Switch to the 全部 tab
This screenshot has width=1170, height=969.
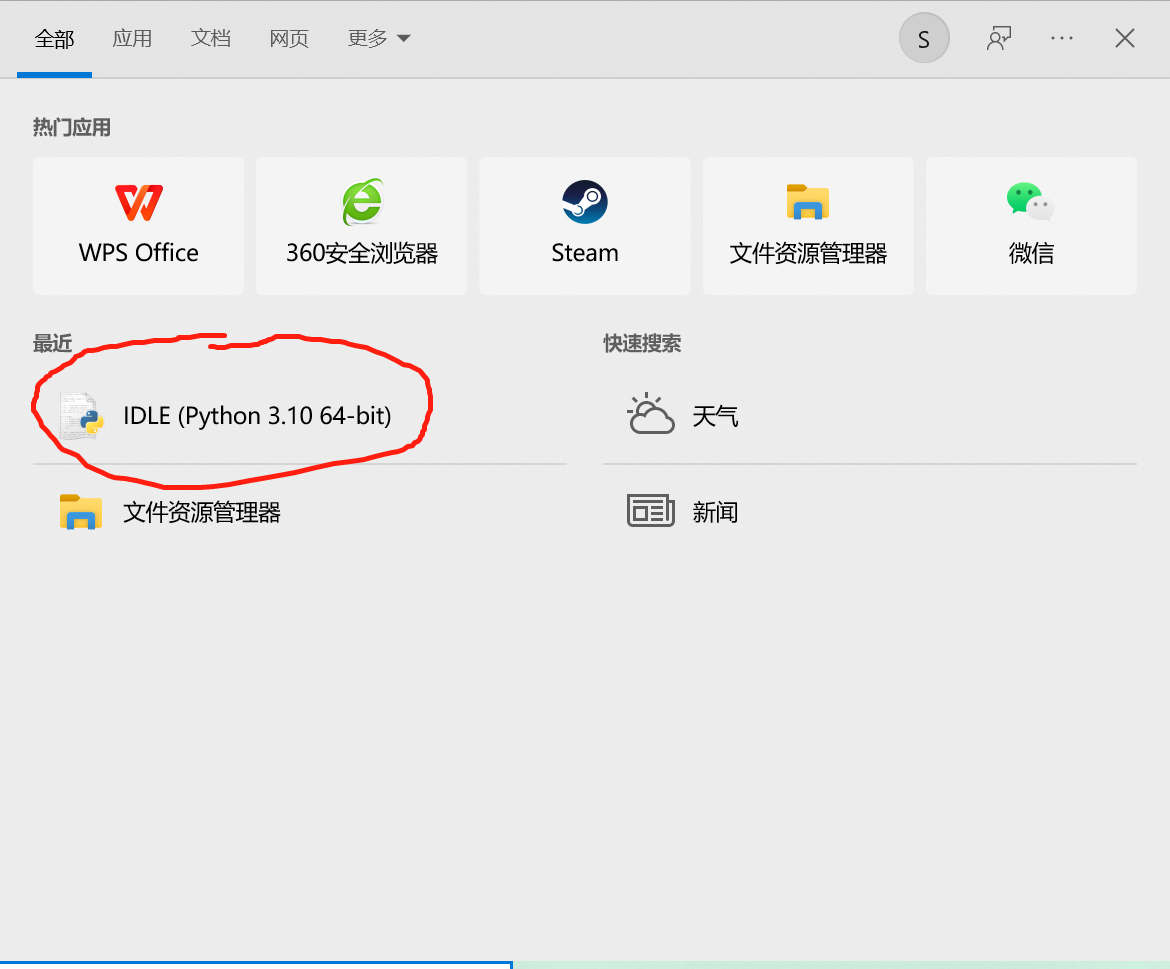(x=54, y=39)
